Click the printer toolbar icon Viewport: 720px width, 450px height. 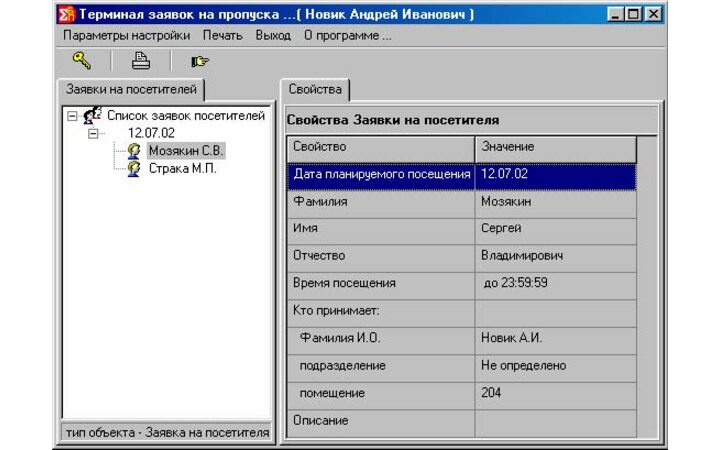coord(141,61)
